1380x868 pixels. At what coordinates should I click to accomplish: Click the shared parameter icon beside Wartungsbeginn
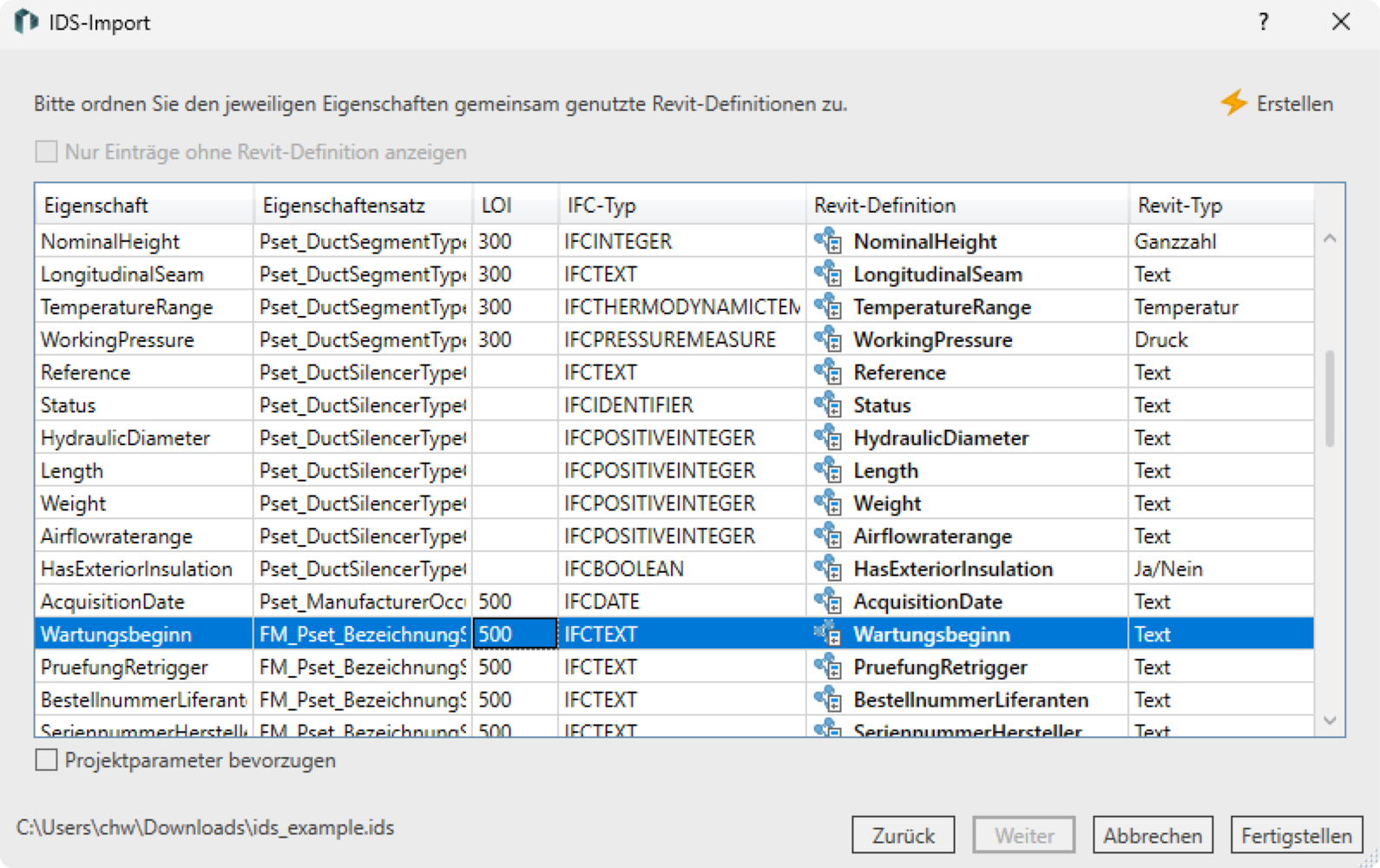pos(828,634)
